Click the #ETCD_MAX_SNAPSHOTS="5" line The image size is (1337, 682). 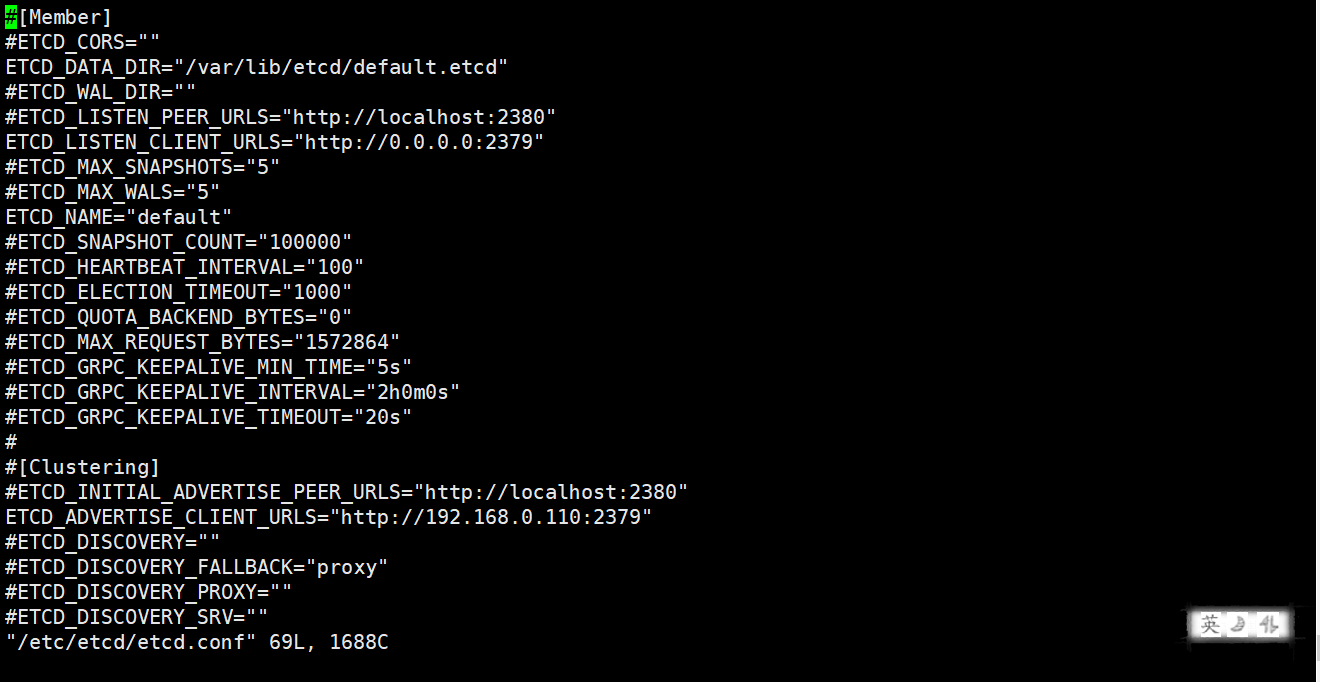tap(143, 167)
